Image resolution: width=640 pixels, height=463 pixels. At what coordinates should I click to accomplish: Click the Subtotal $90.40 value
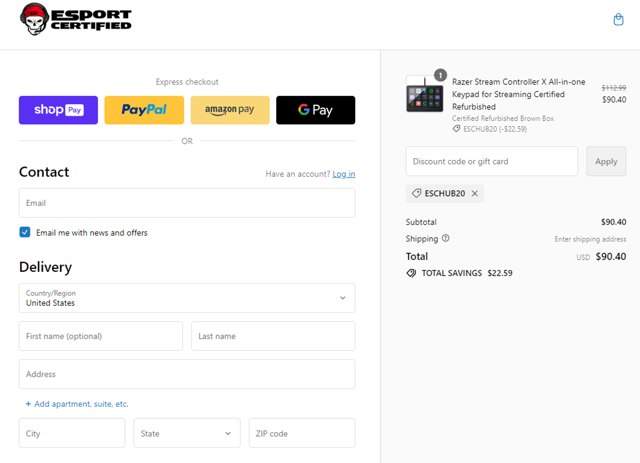(x=613, y=222)
